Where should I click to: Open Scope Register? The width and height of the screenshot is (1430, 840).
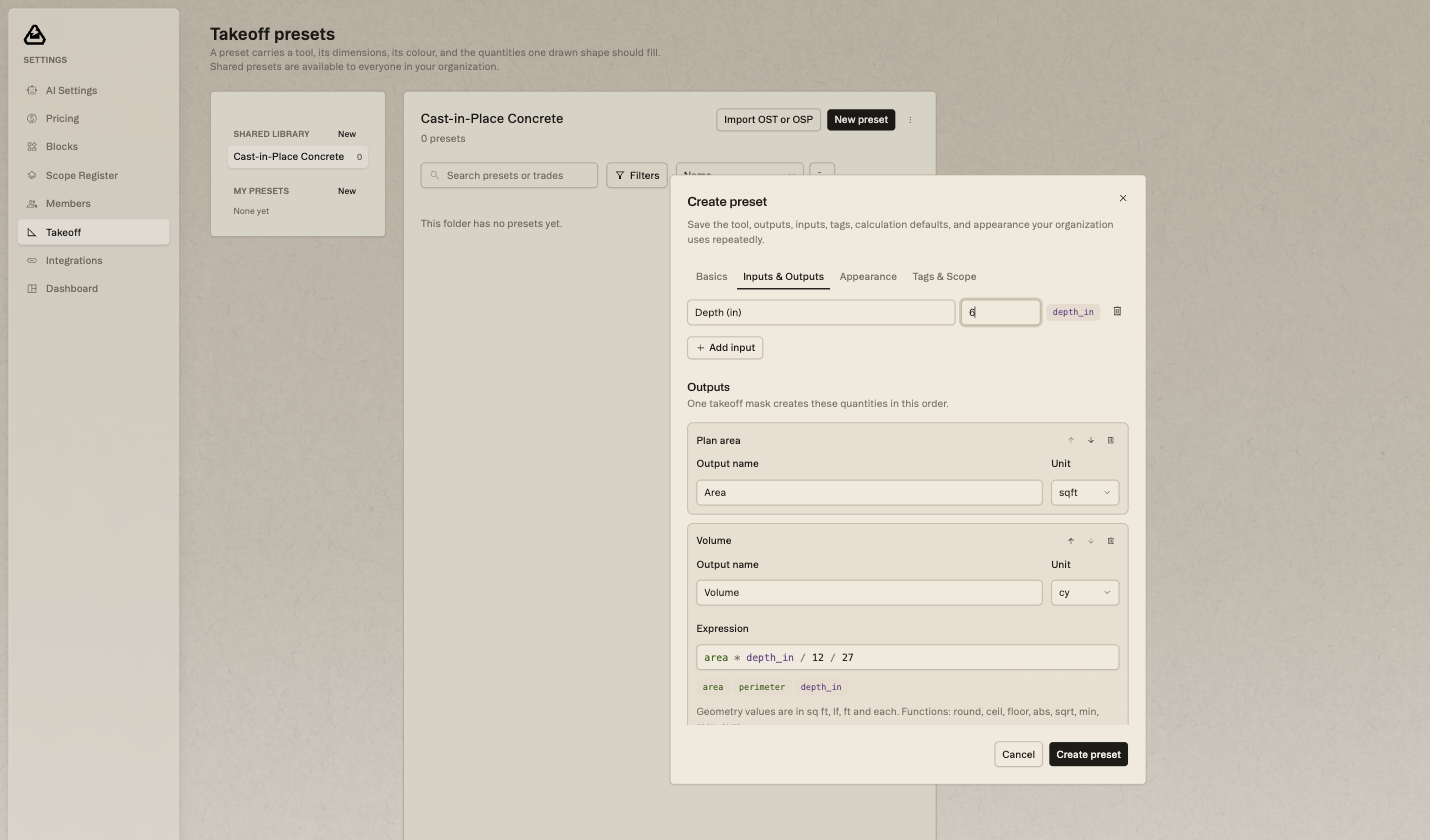pyautogui.click(x=93, y=175)
